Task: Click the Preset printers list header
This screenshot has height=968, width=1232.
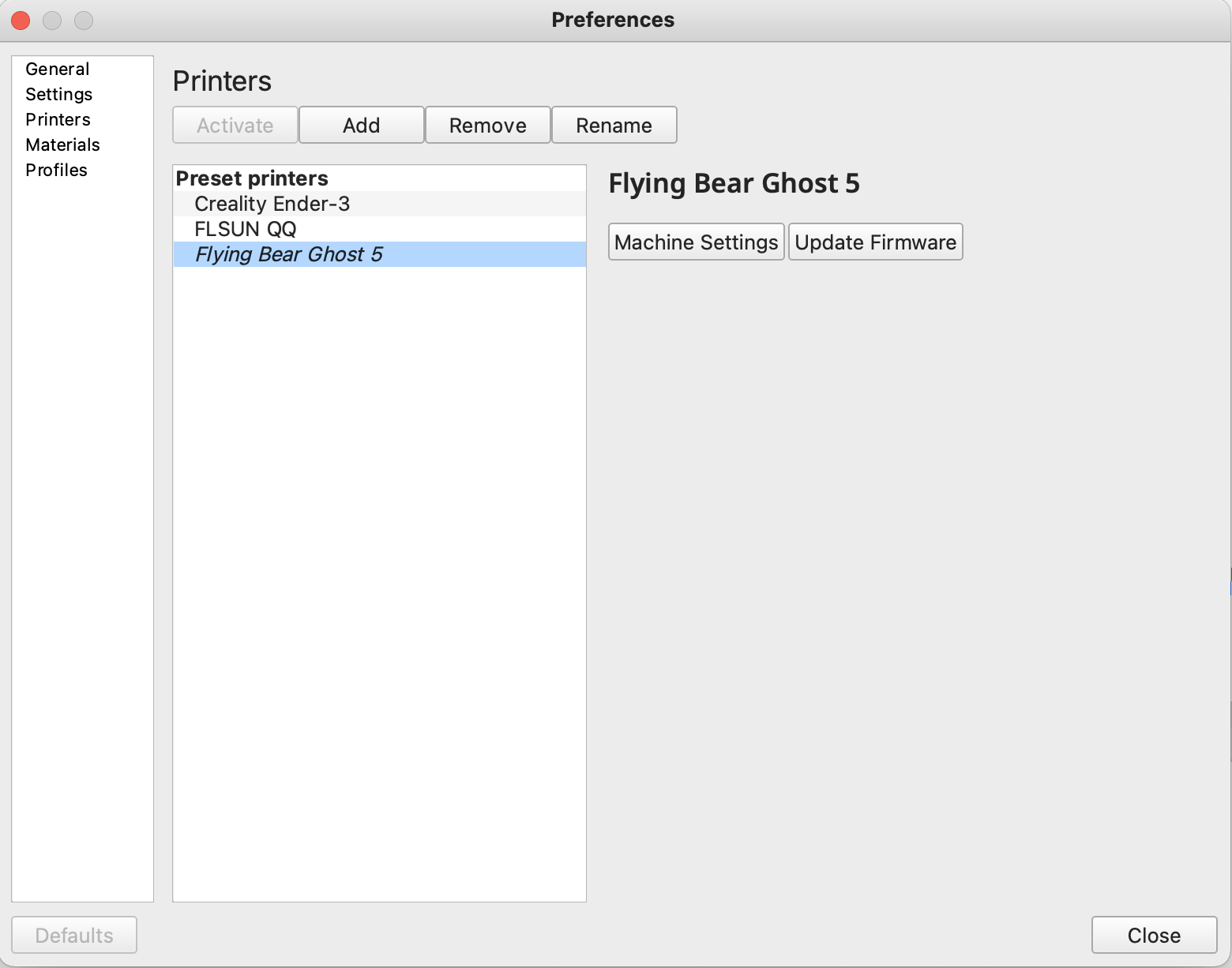Action: click(x=251, y=178)
